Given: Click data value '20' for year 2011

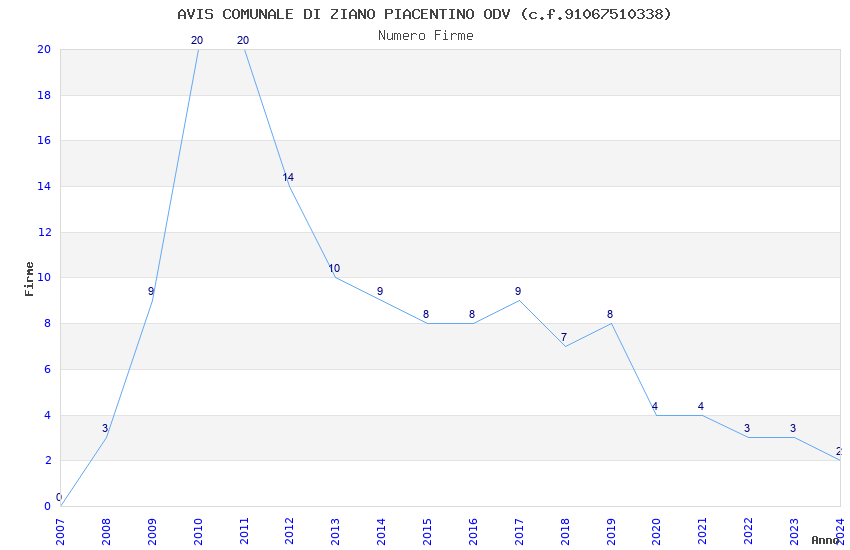Looking at the screenshot, I should tap(243, 40).
